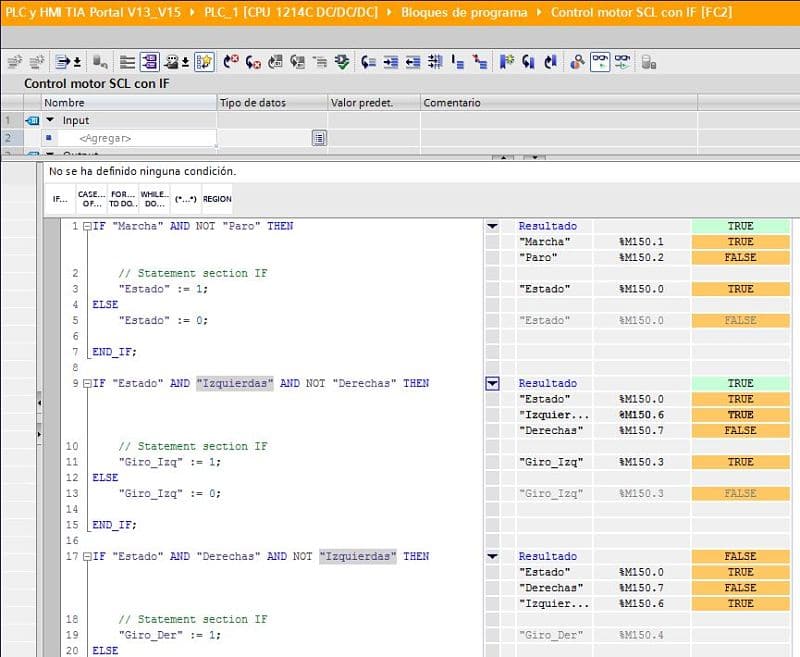
Task: Click the data type picker icon in the Agregar row
Action: coord(319,138)
